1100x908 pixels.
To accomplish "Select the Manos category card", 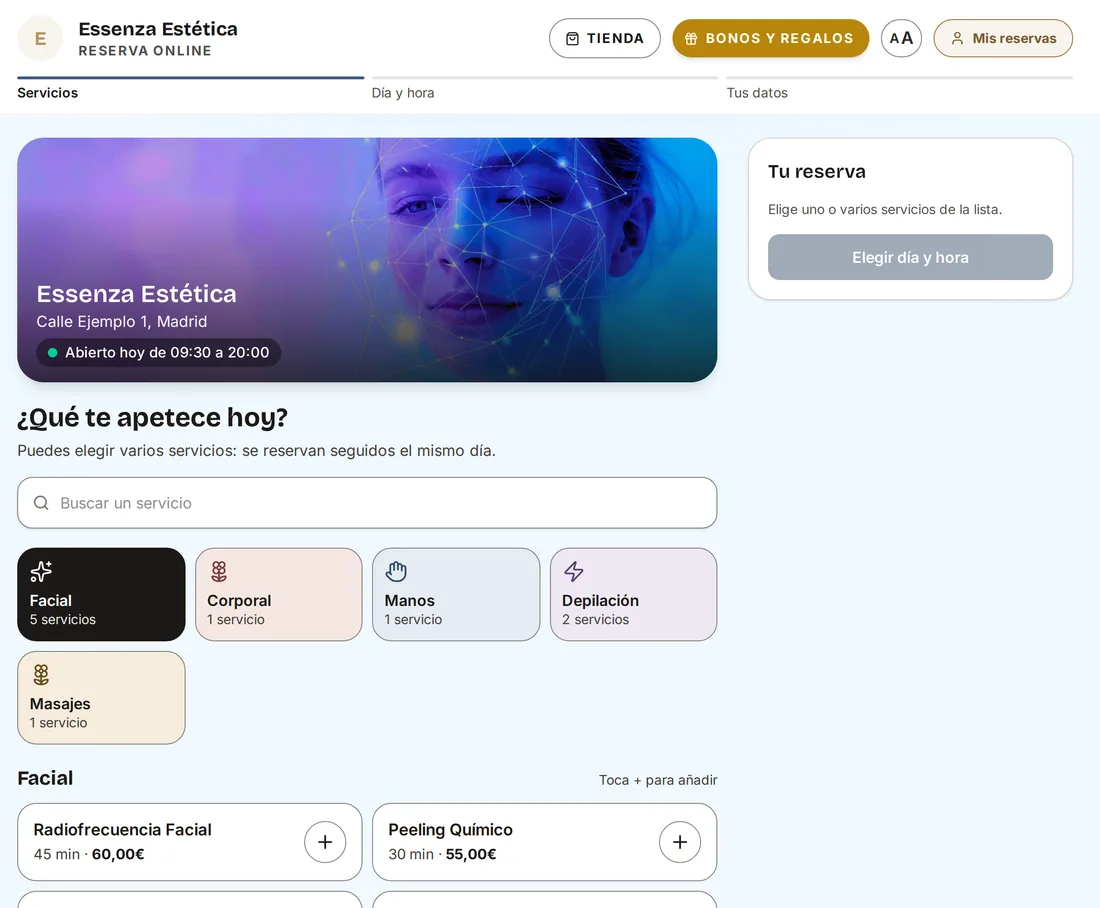I will [456, 594].
